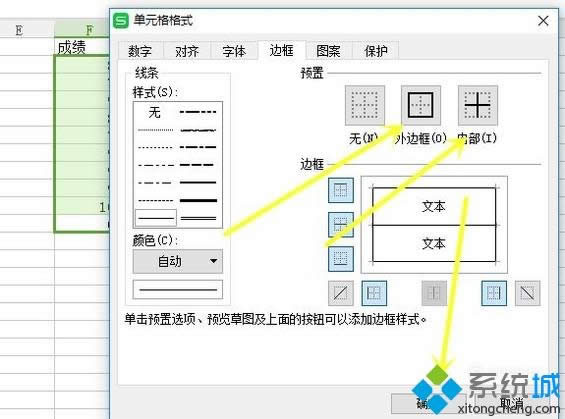Toggle the inner horizontal border button
The image size is (565, 419).
coord(341,224)
